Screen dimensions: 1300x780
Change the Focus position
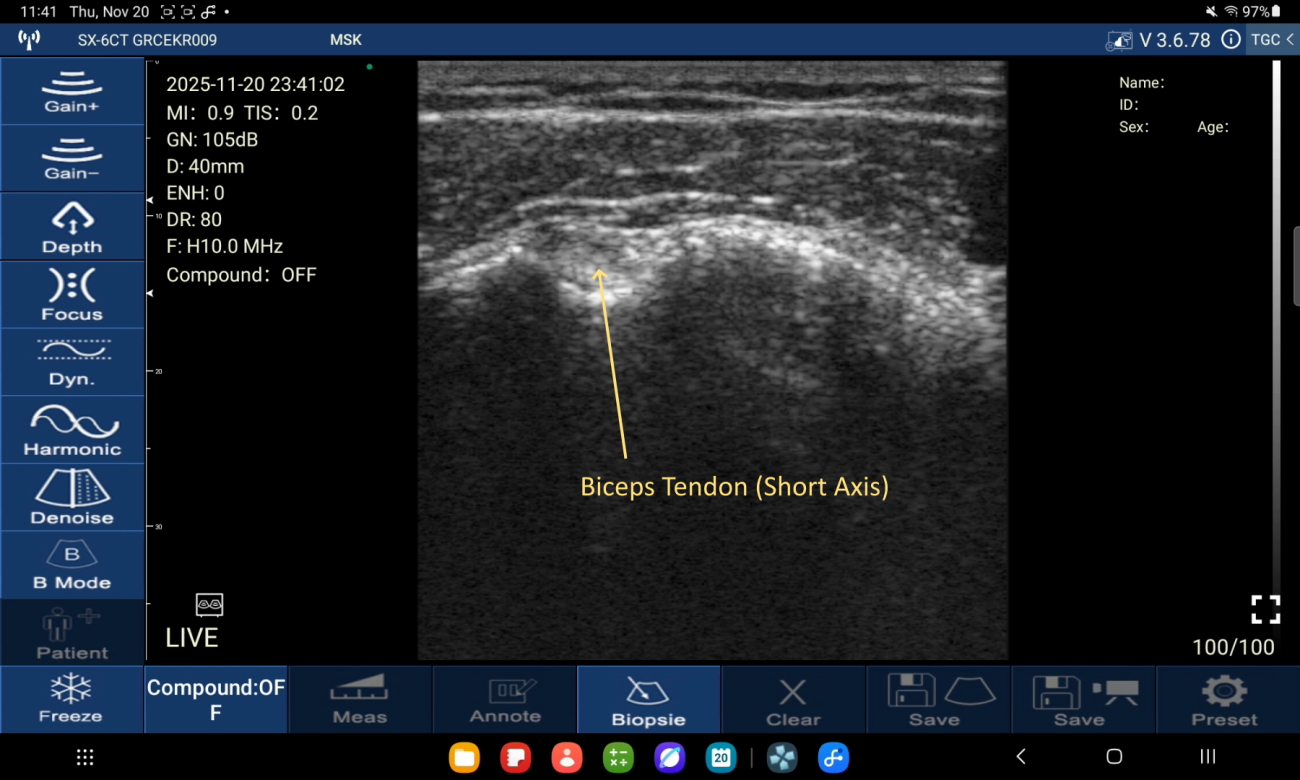pos(72,294)
